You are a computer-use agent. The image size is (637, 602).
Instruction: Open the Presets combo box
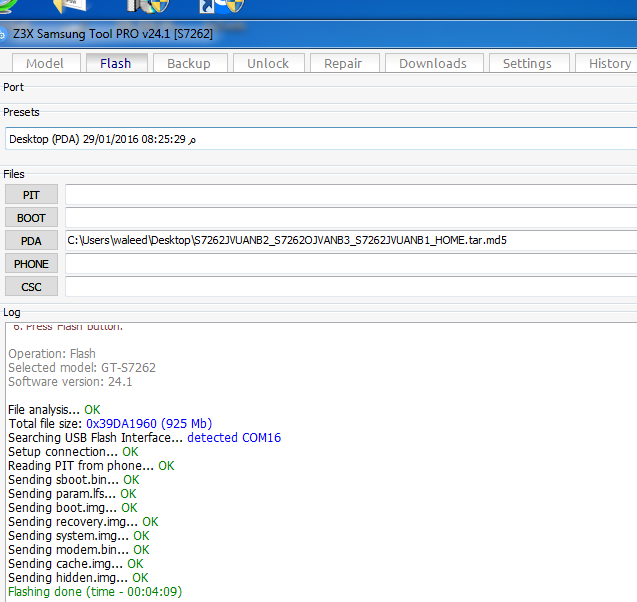coord(321,139)
